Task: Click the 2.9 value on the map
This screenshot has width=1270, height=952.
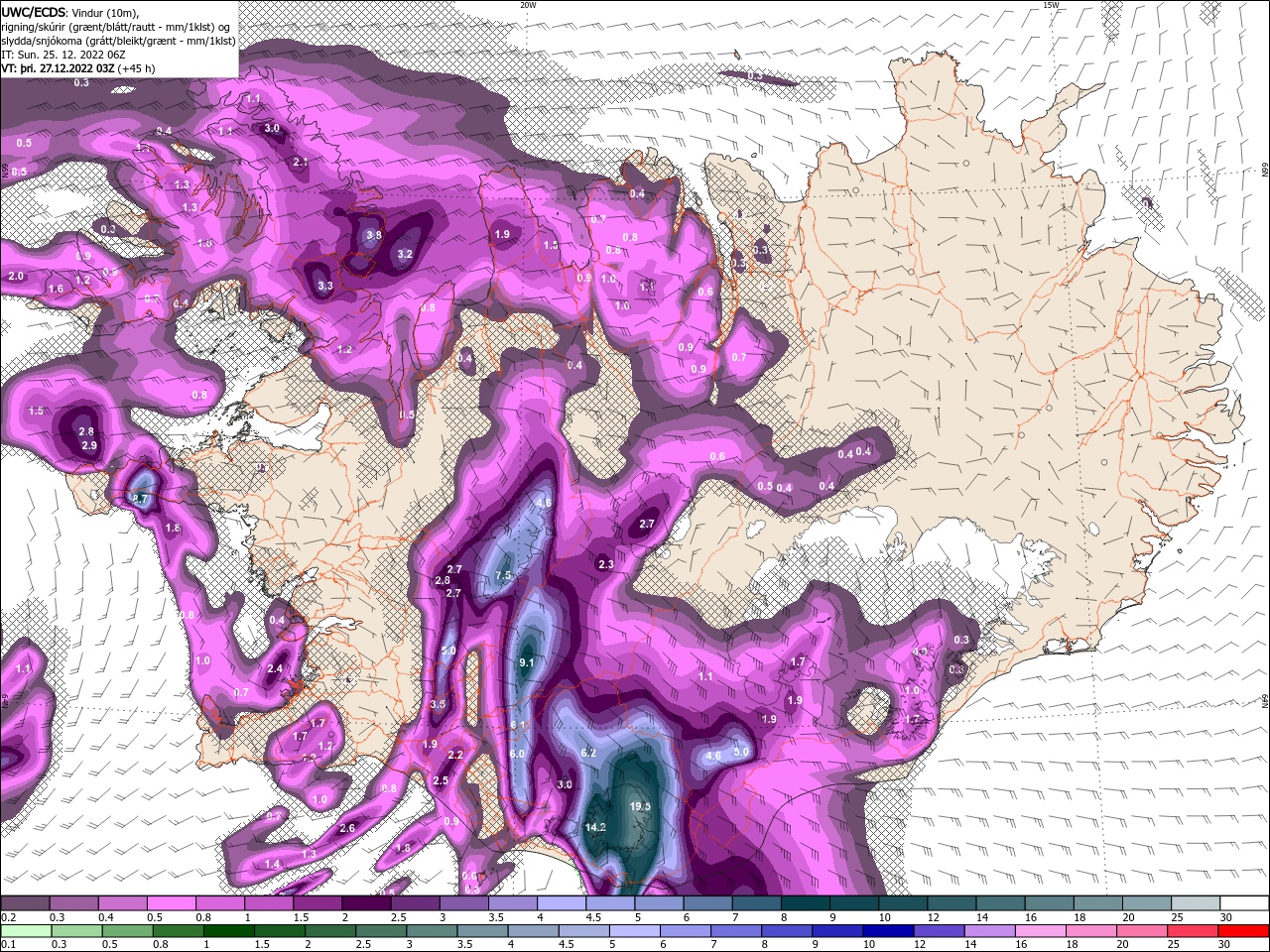Action: (89, 446)
